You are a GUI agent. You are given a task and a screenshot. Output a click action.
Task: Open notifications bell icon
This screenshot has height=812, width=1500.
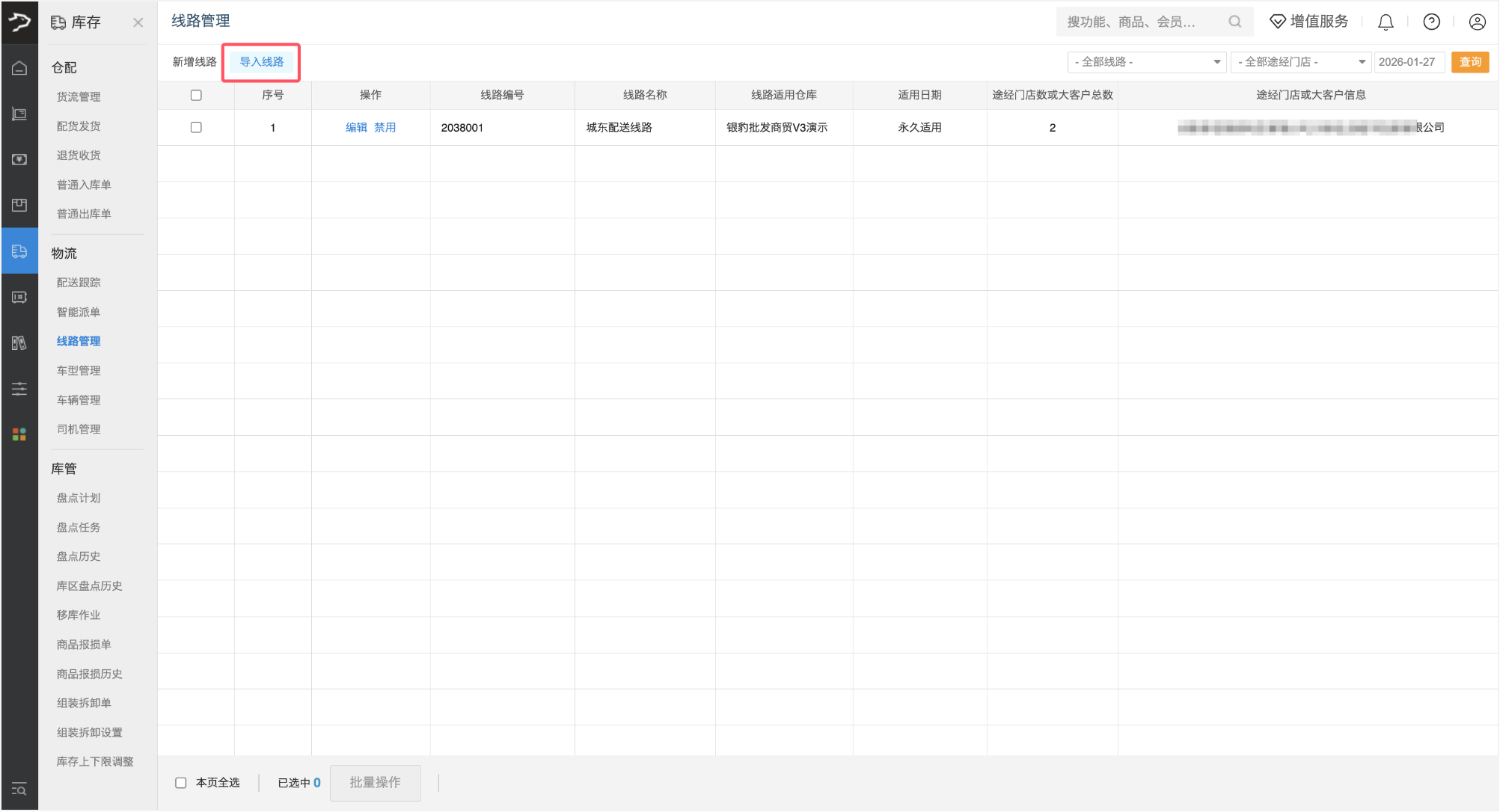1386,22
